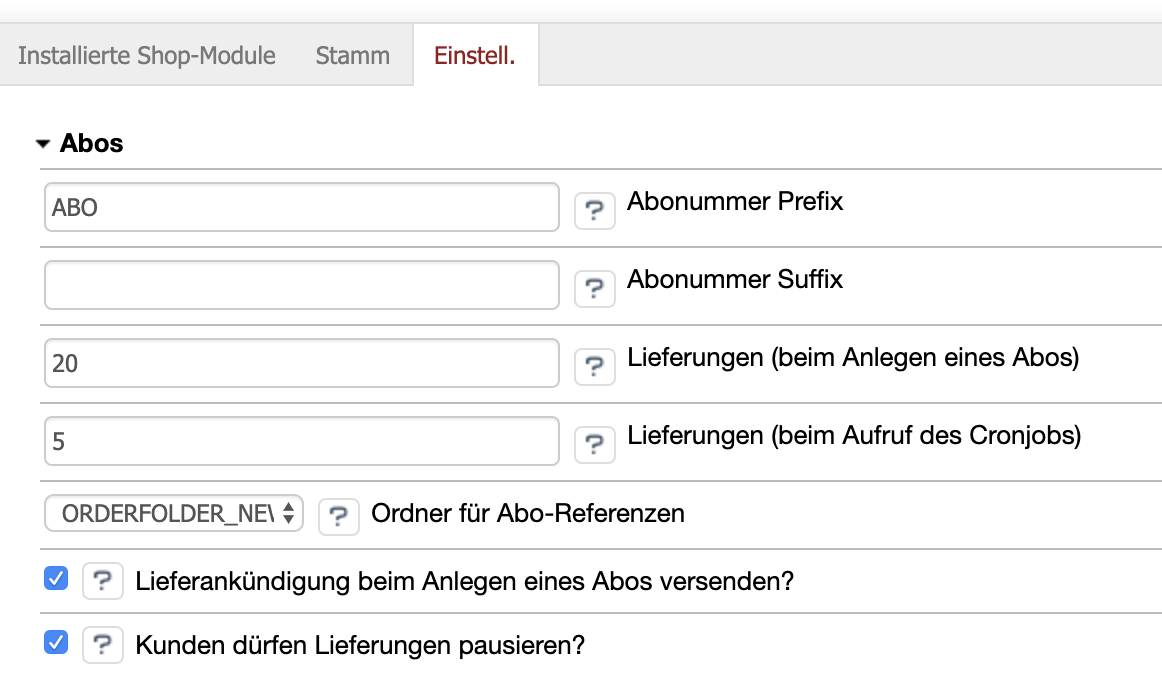This screenshot has height=688, width=1162.
Task: Click the Abonummer Prefix field containing ABO
Action: click(x=301, y=207)
